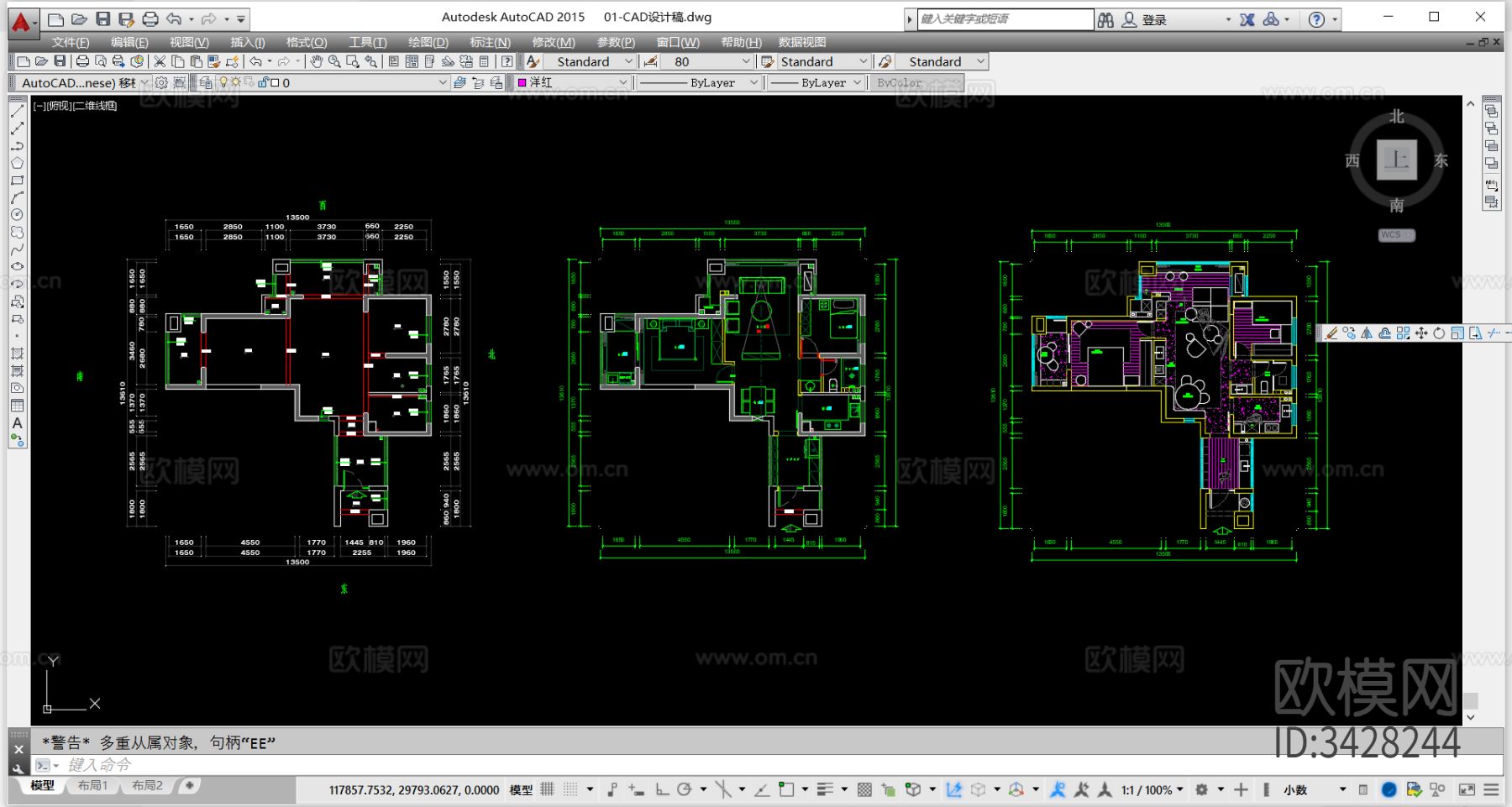Toggle lineweight display in status bar
Screen dimensions: 1512x807
(825, 789)
